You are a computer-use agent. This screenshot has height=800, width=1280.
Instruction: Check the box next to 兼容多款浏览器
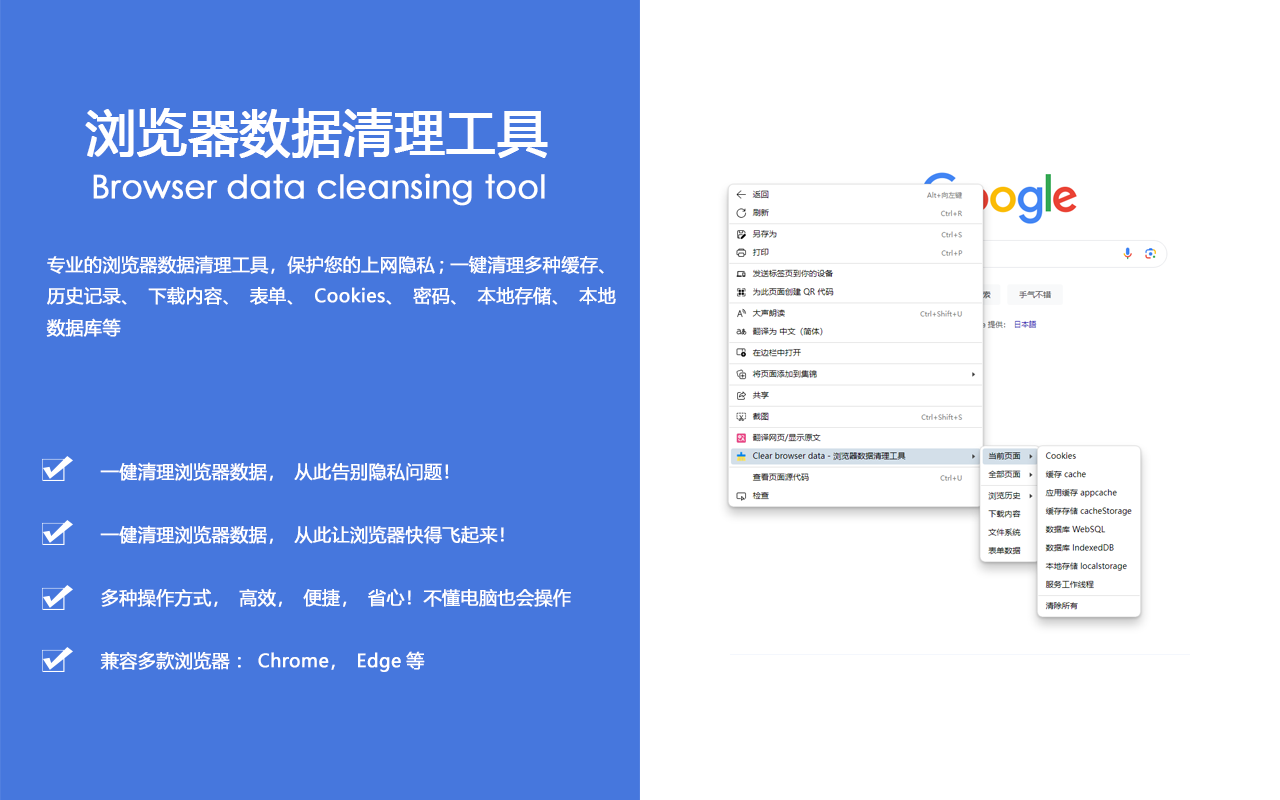pos(56,660)
